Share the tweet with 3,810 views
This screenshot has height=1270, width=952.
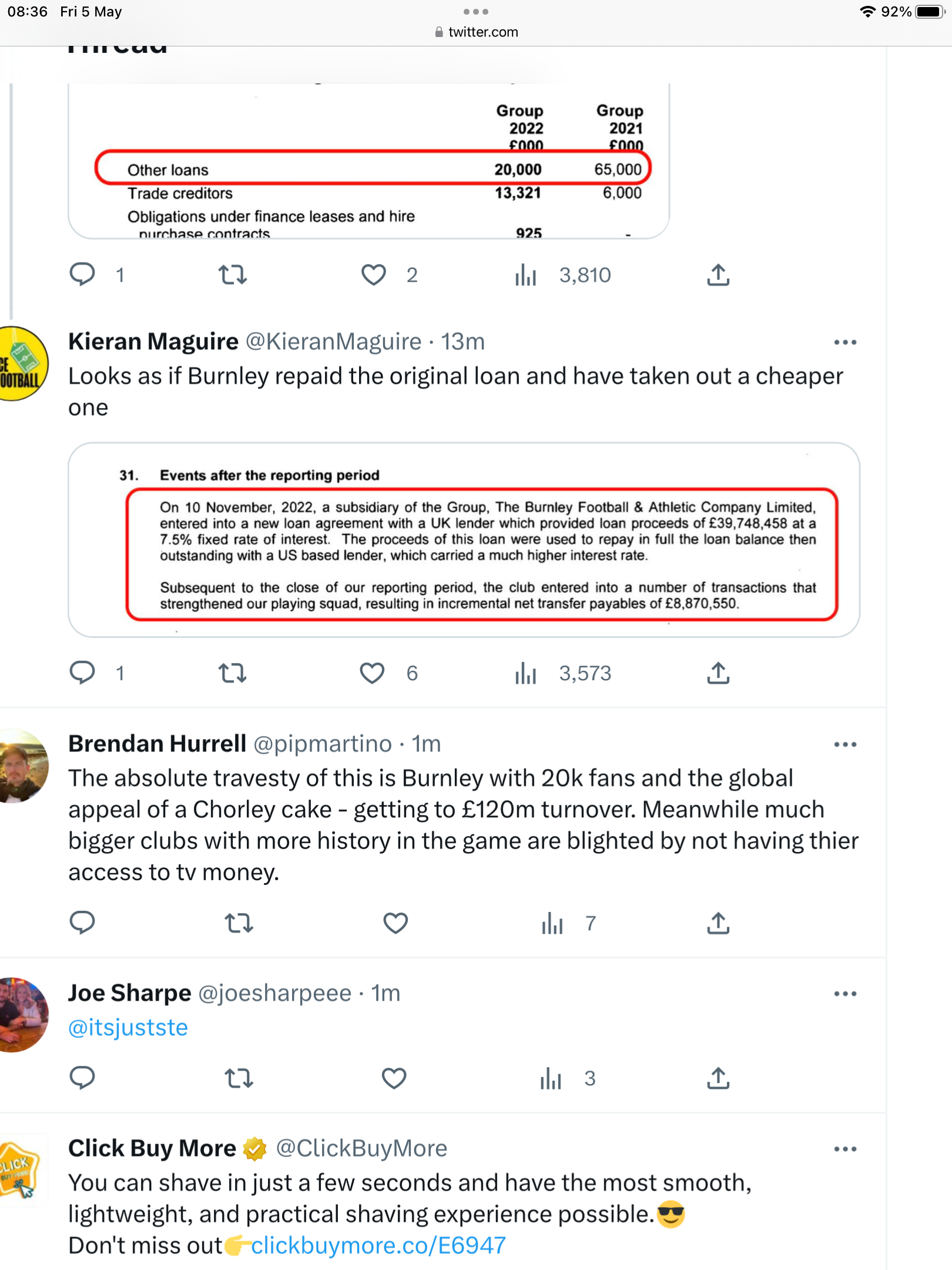pyautogui.click(x=718, y=275)
